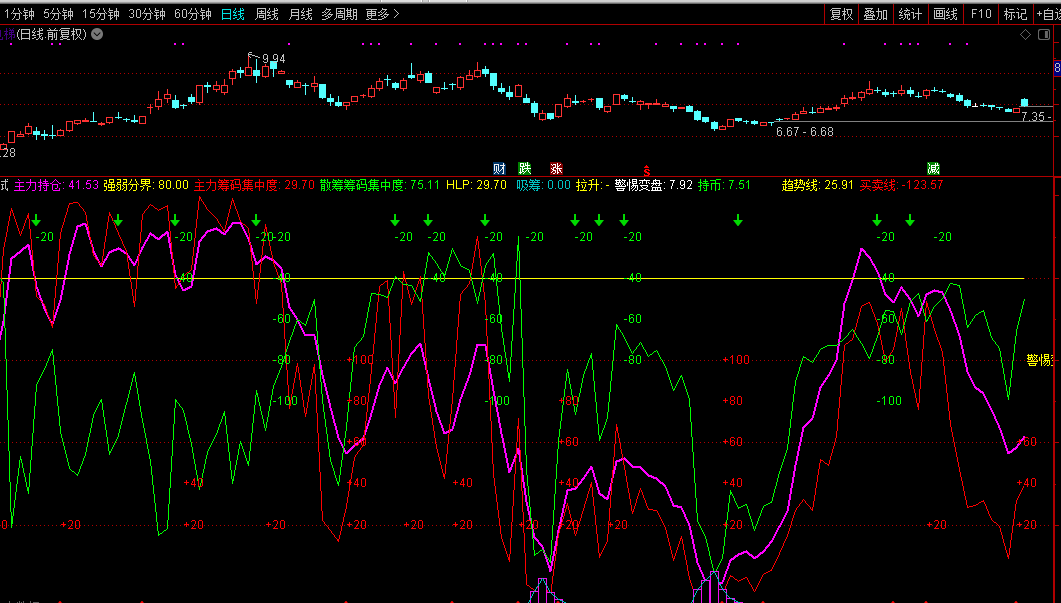Expand 更多 period options
The height and width of the screenshot is (603, 1061).
click(x=382, y=14)
